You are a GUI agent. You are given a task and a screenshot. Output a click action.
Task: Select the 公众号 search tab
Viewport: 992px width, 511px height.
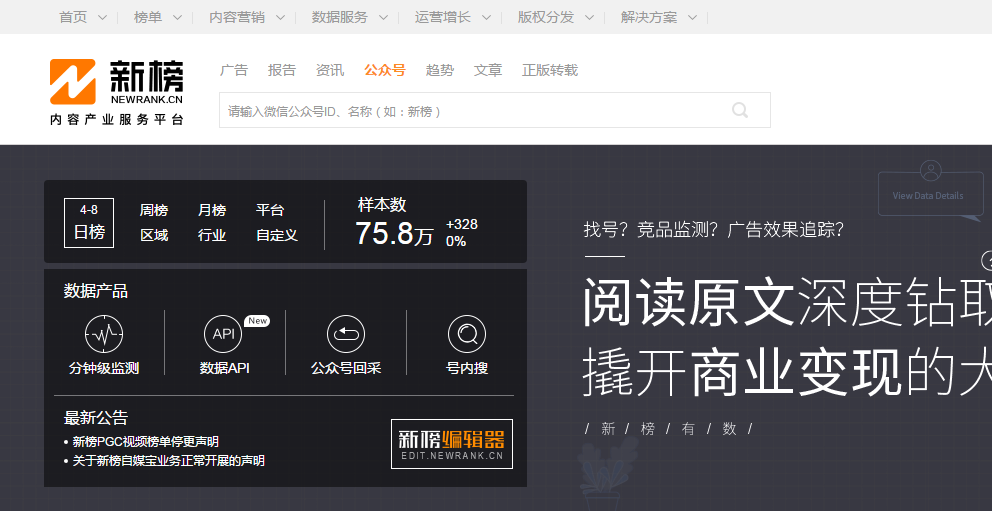click(385, 70)
